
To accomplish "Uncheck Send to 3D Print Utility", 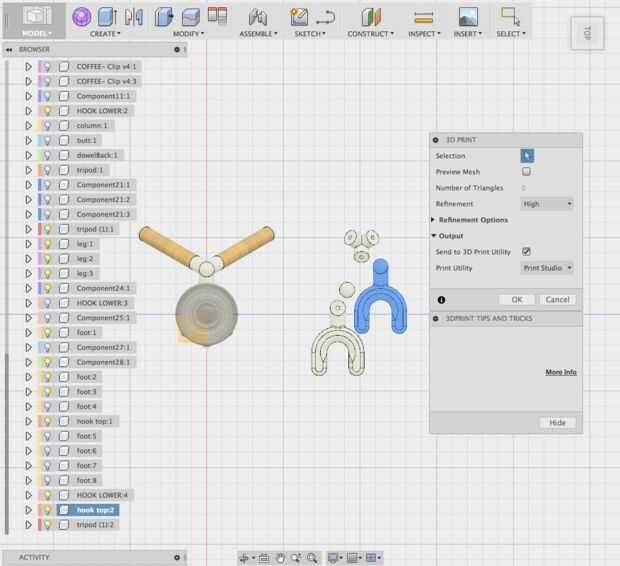I will pos(526,252).
